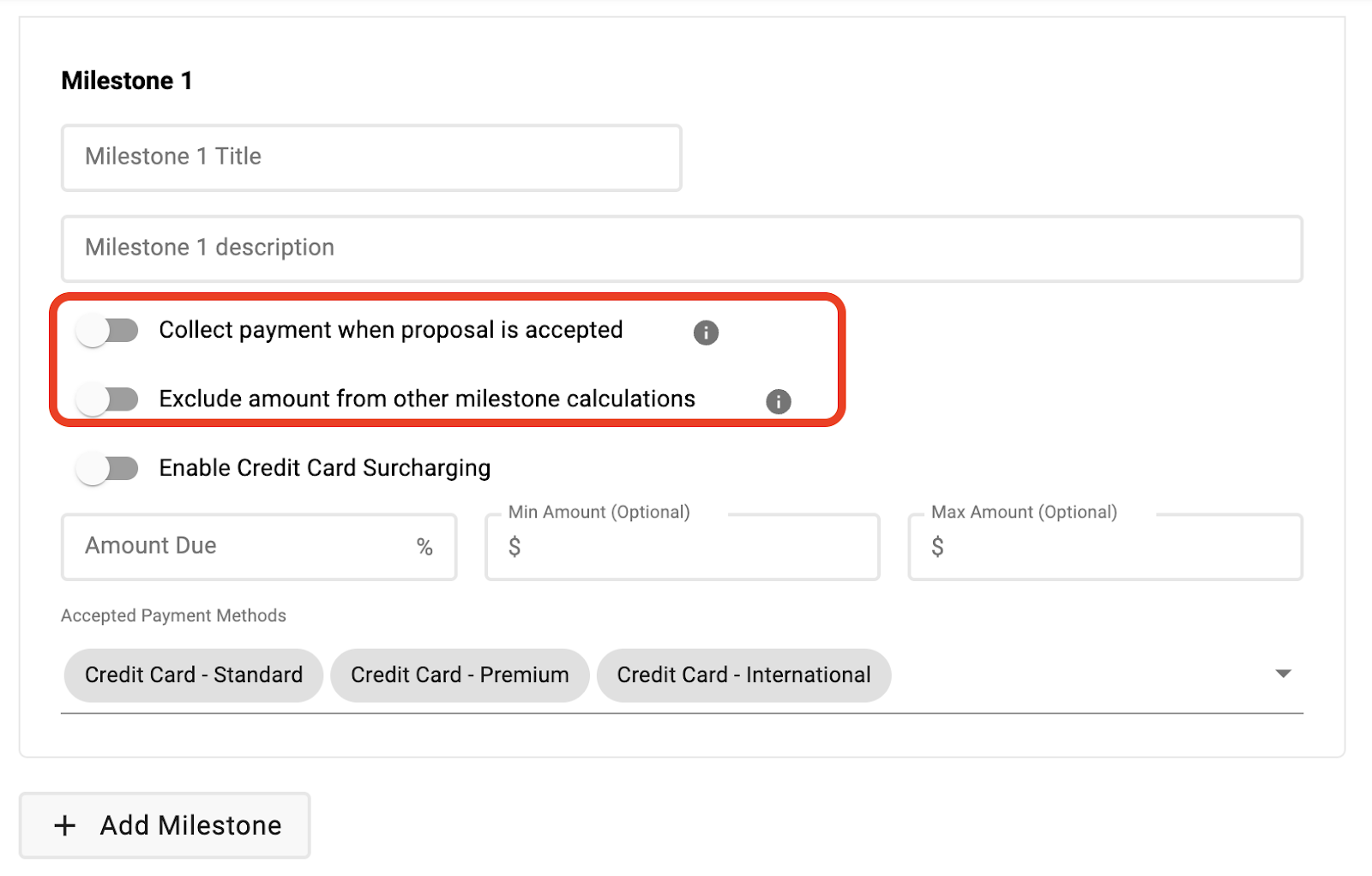
Task: Focus the Milestone 1 Title field
Action: pyautogui.click(x=371, y=158)
